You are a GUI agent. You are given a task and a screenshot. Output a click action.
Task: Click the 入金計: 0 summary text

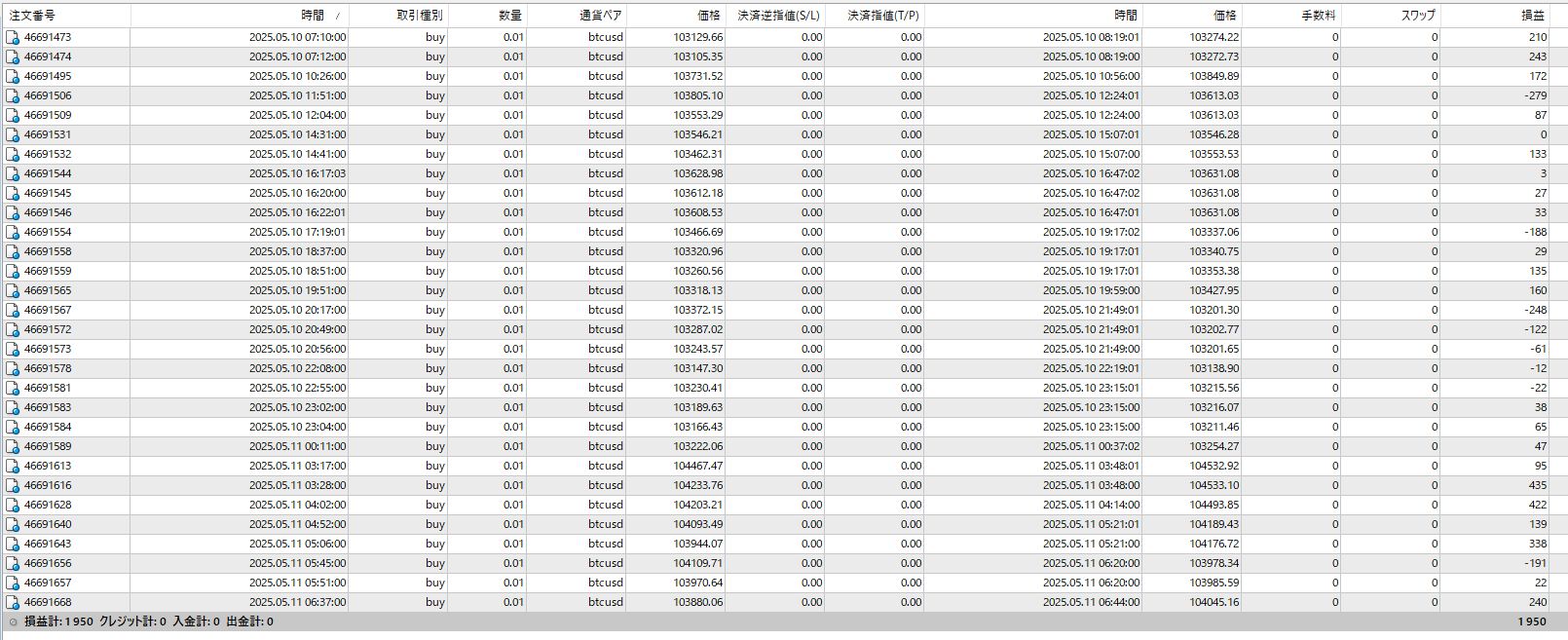pos(197,621)
